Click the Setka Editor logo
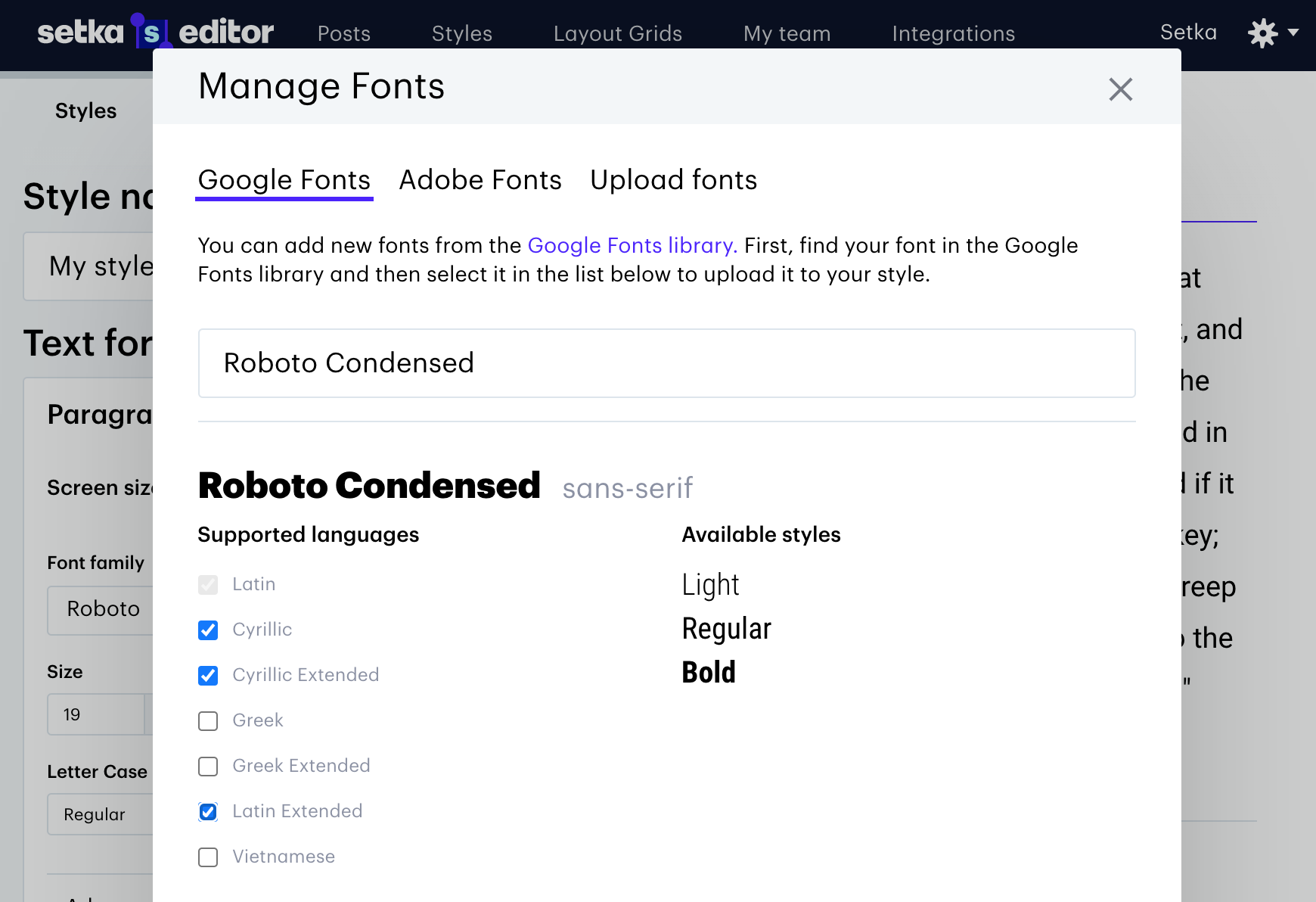Viewport: 1316px width, 902px height. pos(155,32)
